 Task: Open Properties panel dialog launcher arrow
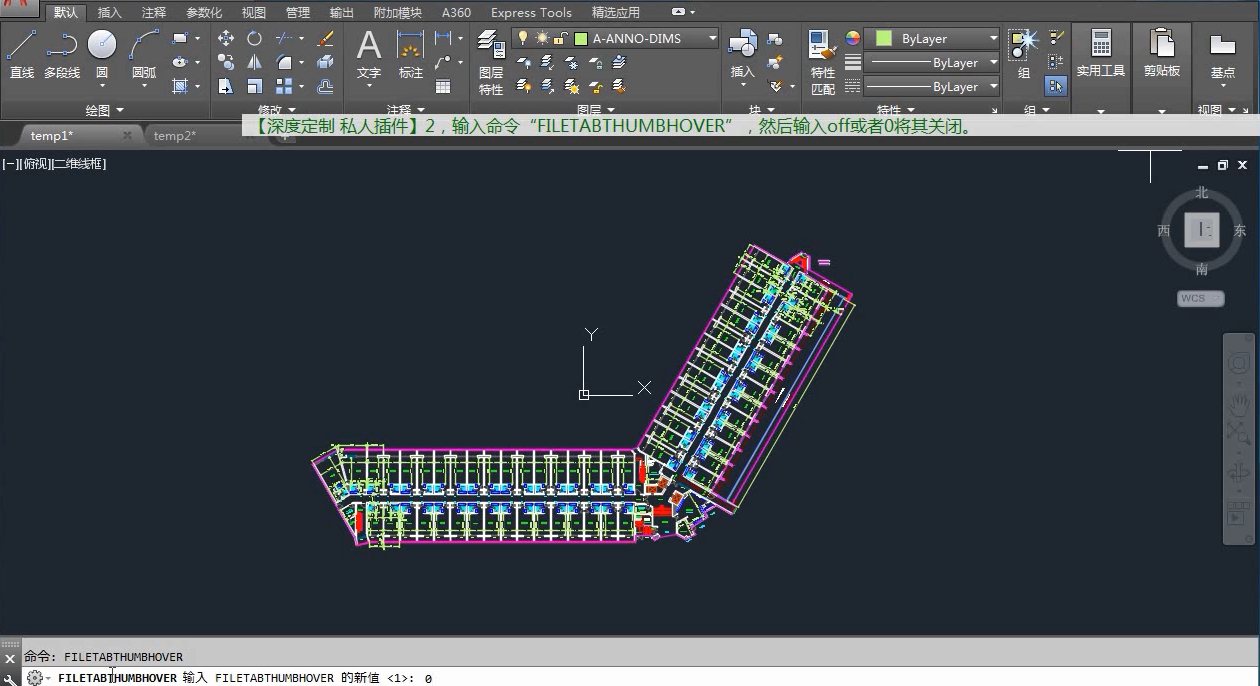tap(995, 111)
